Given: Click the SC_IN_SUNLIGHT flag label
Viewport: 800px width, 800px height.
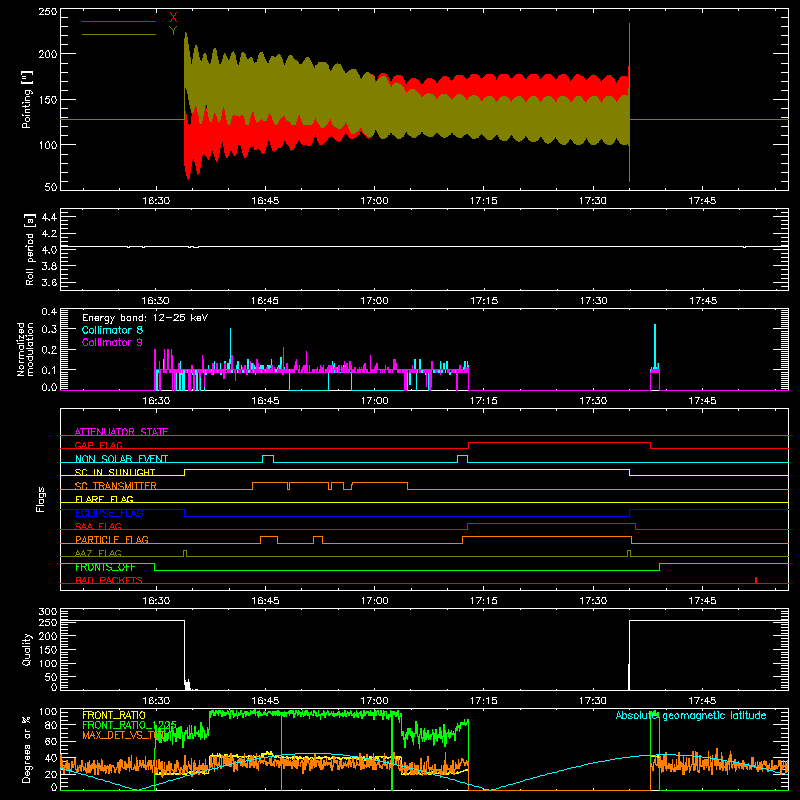Looking at the screenshot, I should (115, 472).
